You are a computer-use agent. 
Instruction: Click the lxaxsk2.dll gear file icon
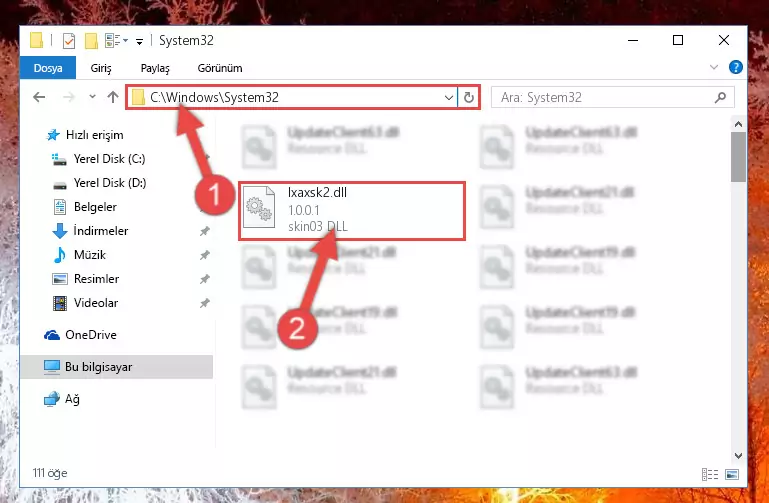pos(259,207)
